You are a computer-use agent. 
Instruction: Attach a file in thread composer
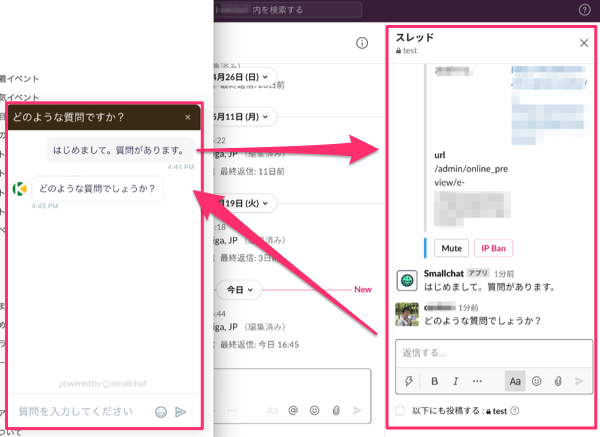[558, 381]
